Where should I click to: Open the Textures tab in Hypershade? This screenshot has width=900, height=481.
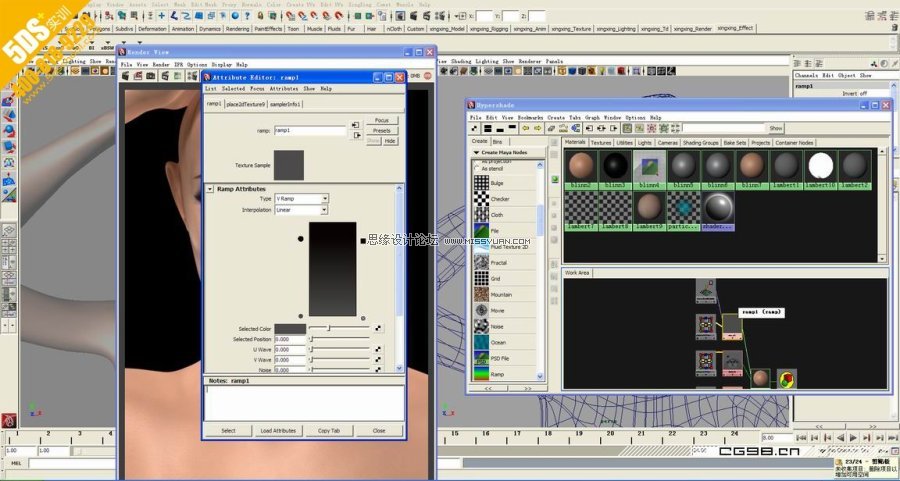(x=601, y=142)
